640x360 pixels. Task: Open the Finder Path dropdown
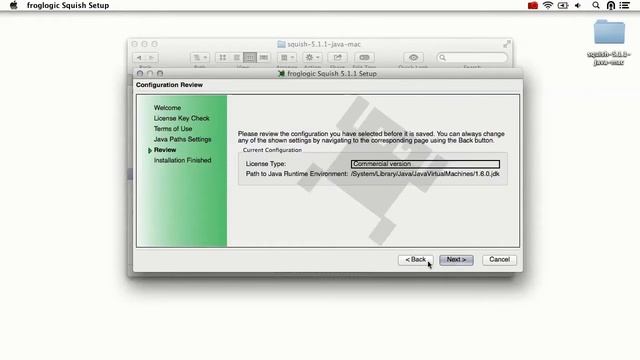click(x=200, y=58)
